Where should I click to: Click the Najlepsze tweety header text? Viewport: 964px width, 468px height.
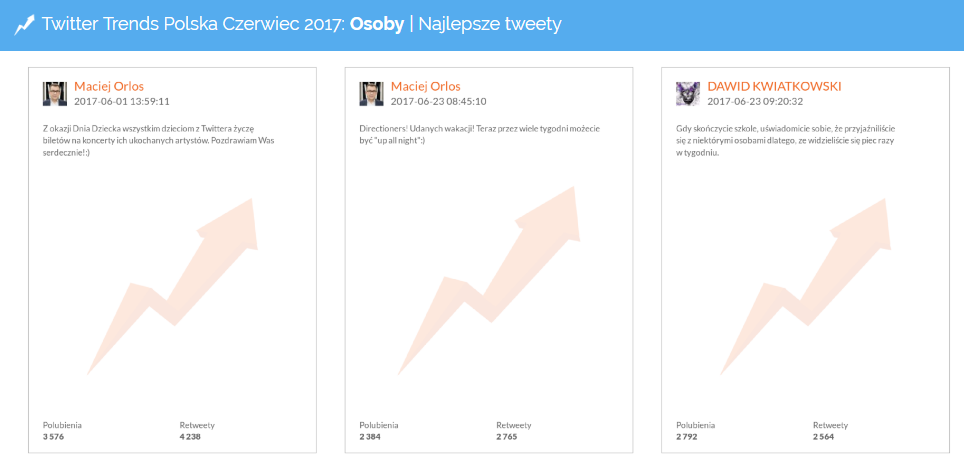[491, 24]
